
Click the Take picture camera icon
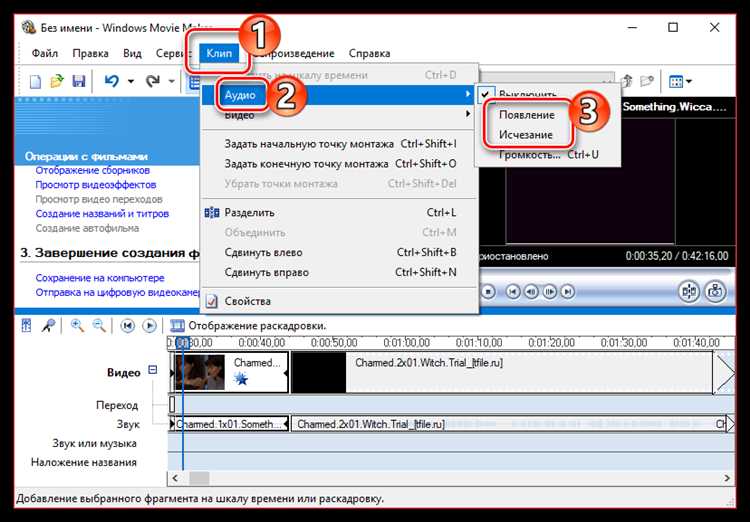(715, 291)
